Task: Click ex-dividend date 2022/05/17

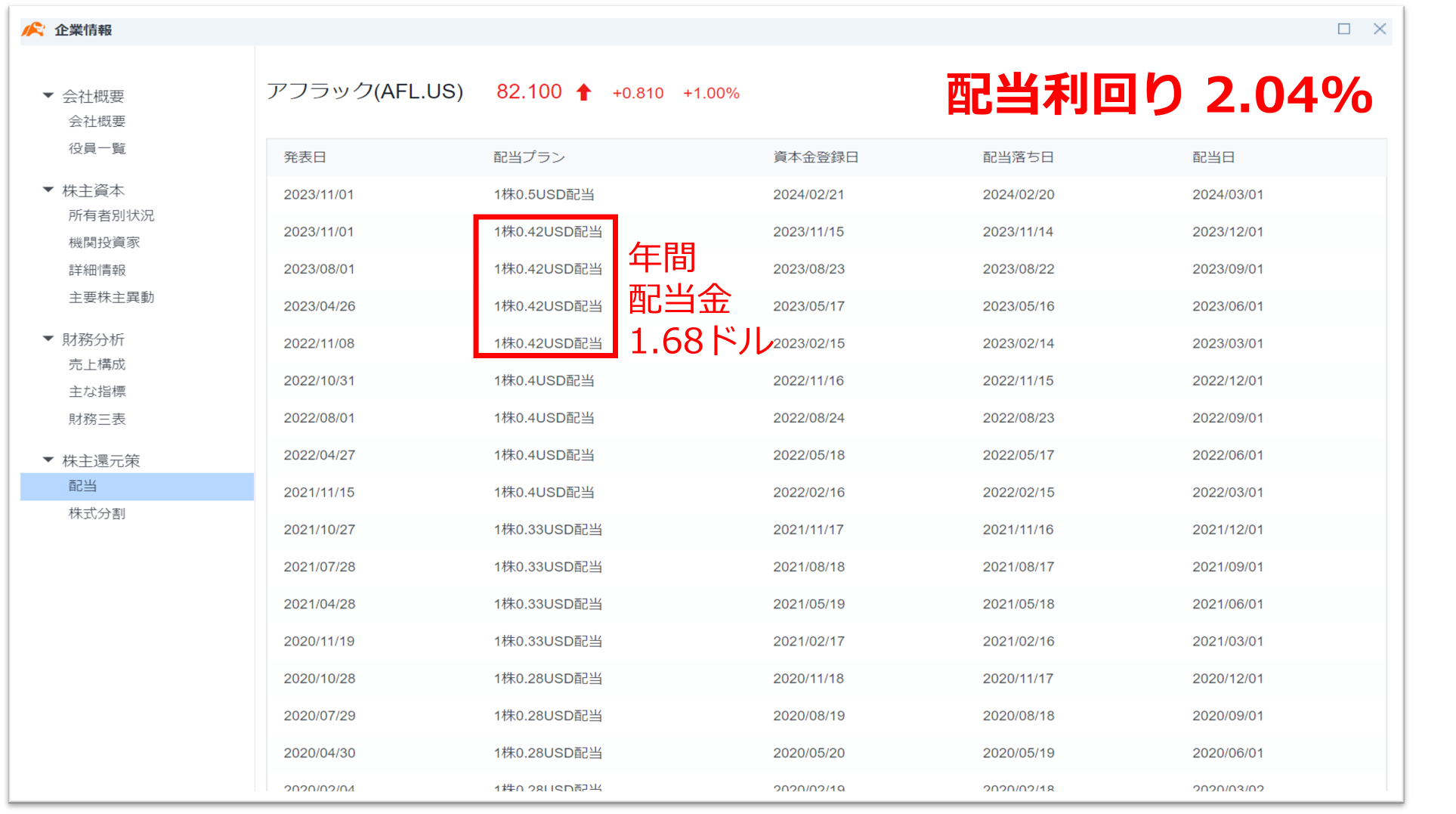Action: point(1019,455)
